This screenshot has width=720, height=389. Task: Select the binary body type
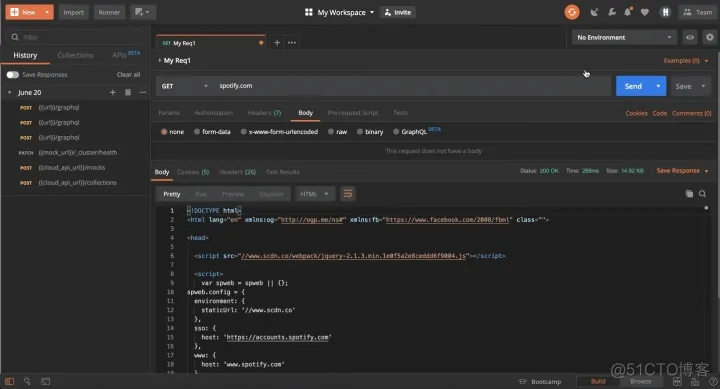coord(360,132)
